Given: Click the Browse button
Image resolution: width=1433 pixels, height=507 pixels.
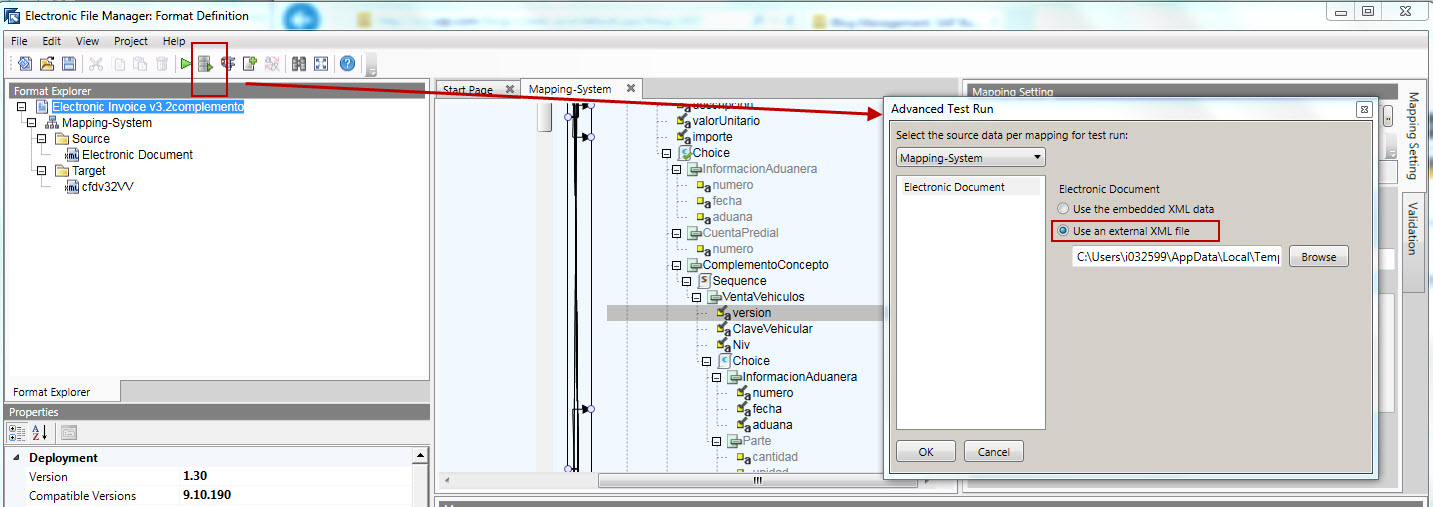Looking at the screenshot, I should [1318, 257].
